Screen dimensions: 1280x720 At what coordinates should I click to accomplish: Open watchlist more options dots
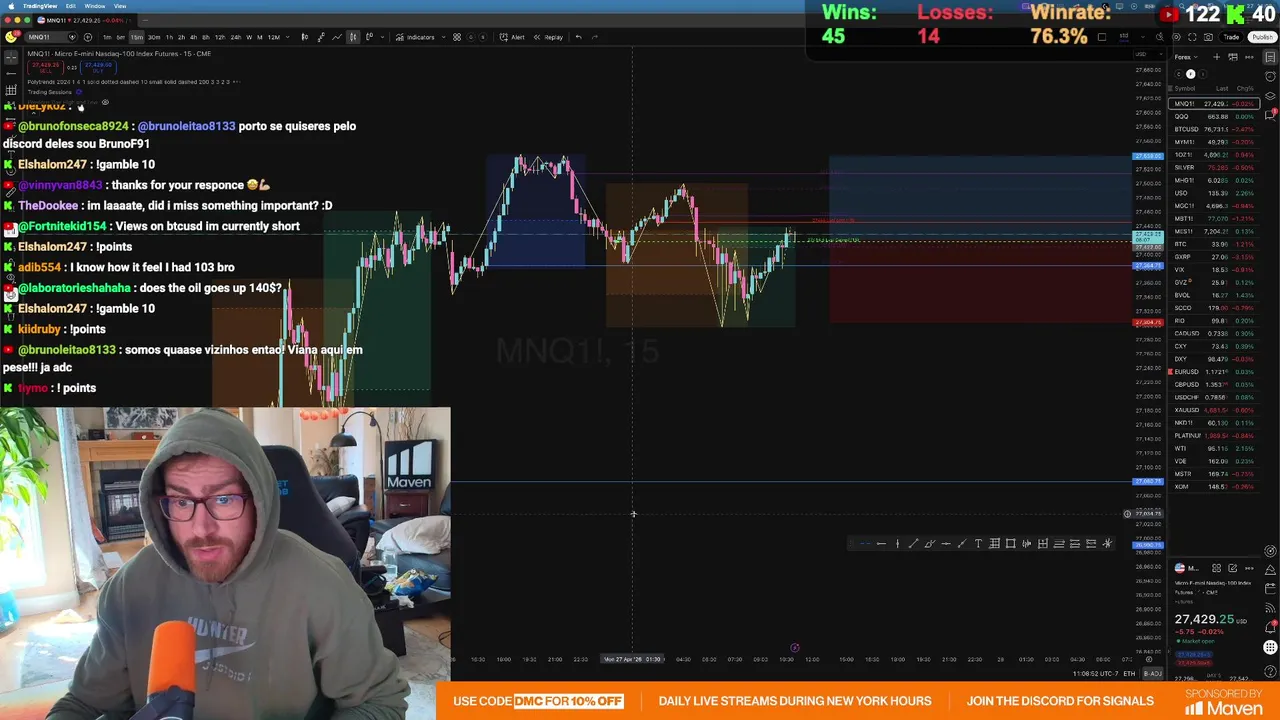click(x=1249, y=57)
